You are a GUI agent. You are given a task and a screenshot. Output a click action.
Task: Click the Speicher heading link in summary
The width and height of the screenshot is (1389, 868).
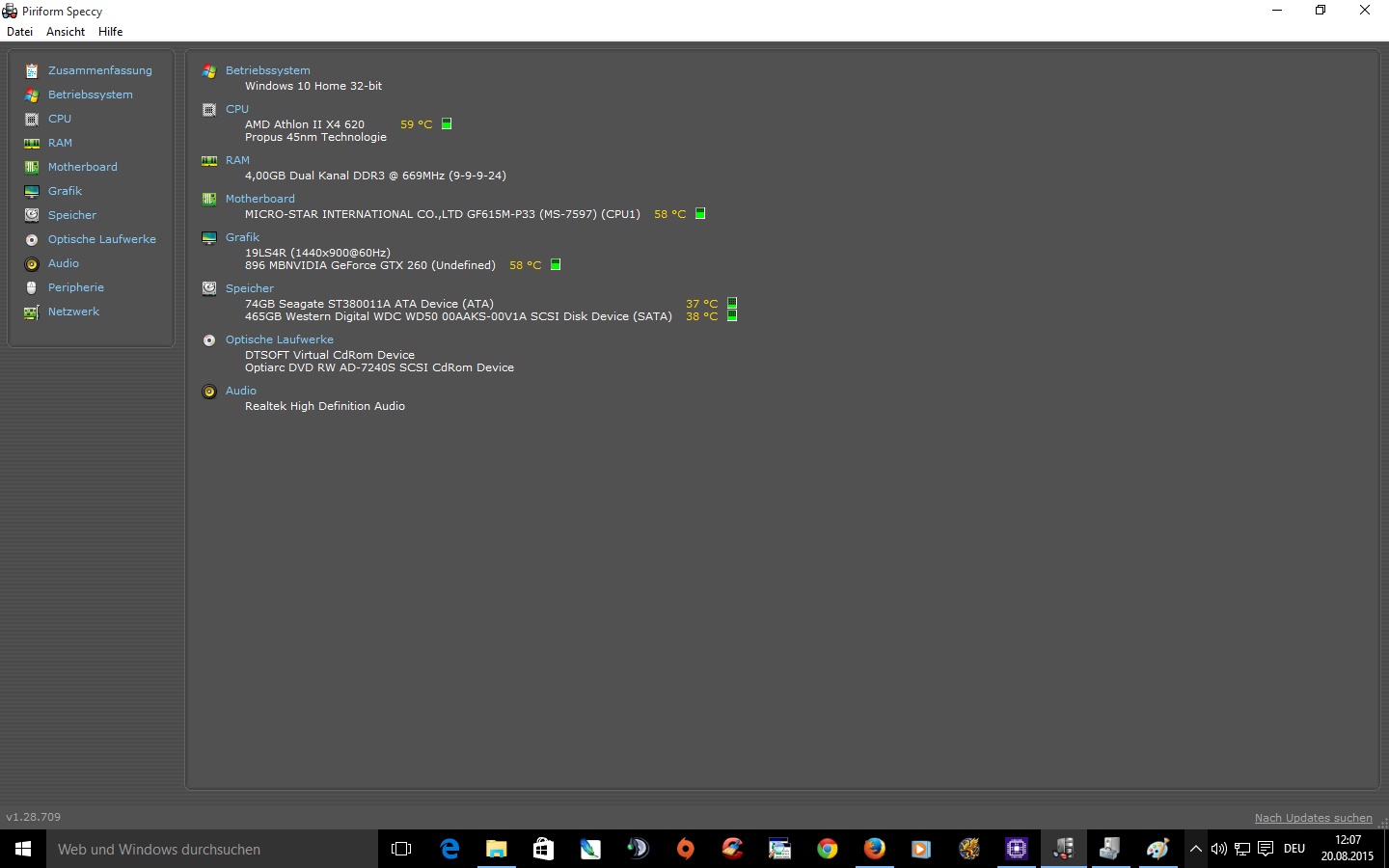point(250,288)
